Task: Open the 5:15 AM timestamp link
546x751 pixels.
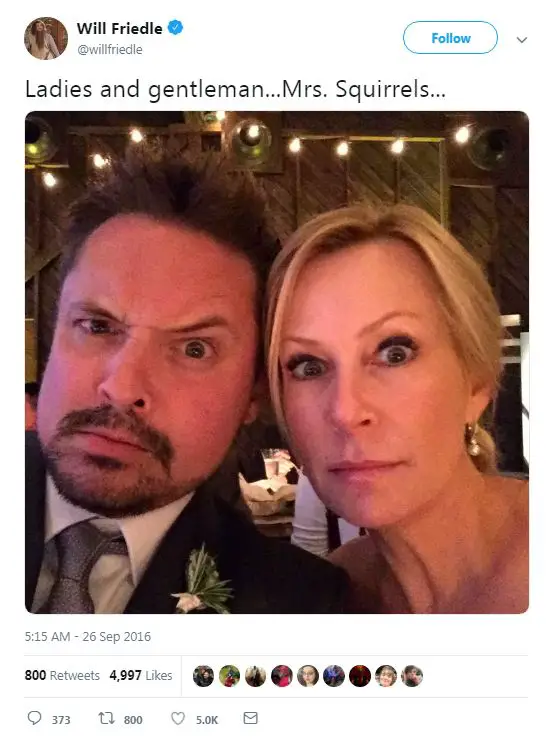Action: tap(88, 637)
